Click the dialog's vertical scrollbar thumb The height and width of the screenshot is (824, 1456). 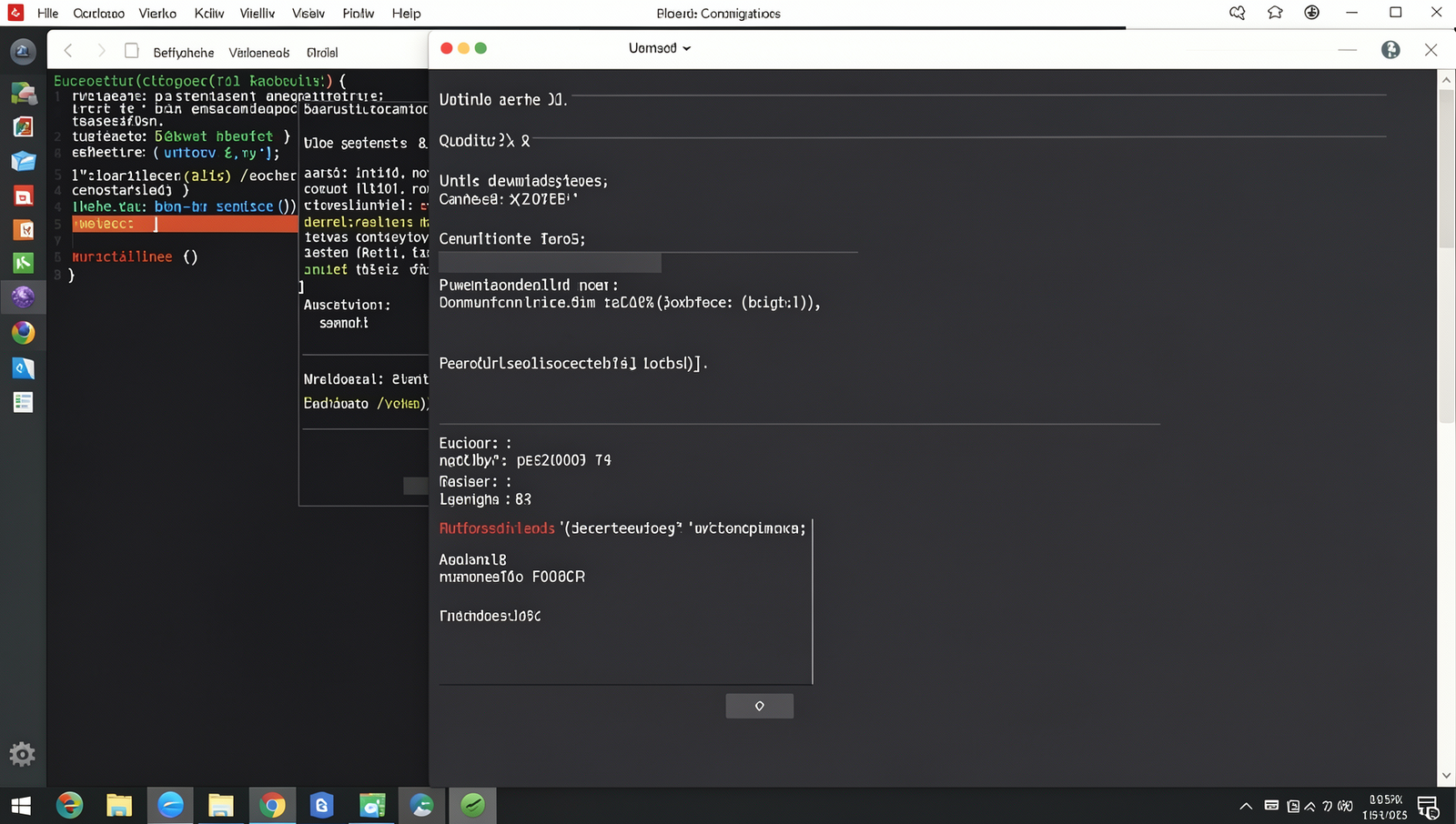(x=1446, y=168)
